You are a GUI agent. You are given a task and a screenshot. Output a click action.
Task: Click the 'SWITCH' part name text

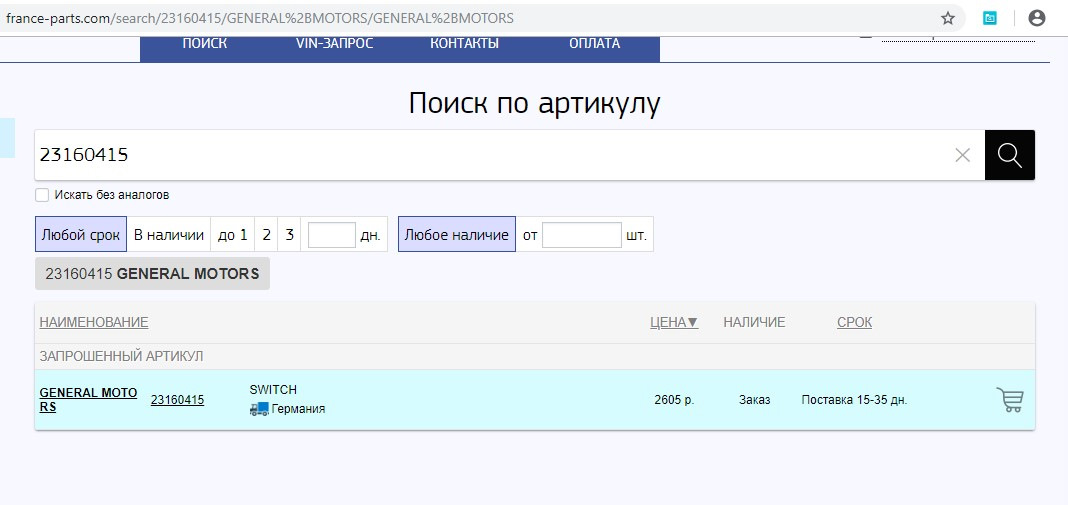[x=273, y=390]
